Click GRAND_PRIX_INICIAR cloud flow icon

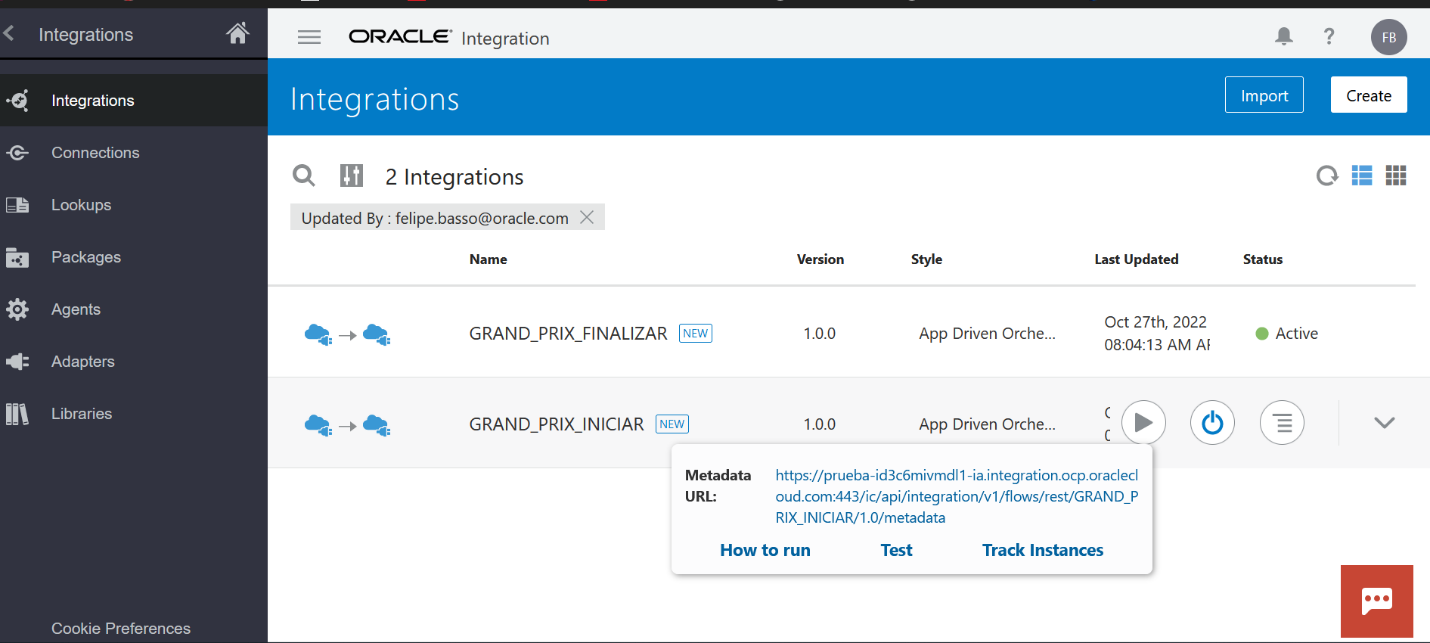click(x=347, y=424)
